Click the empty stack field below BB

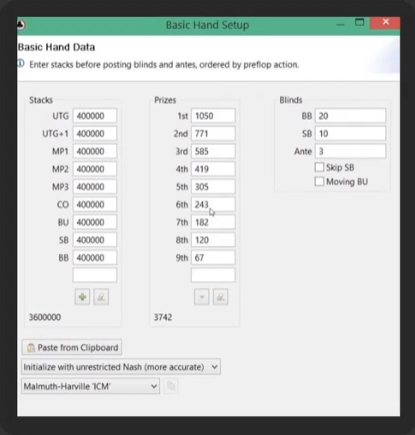(x=95, y=275)
